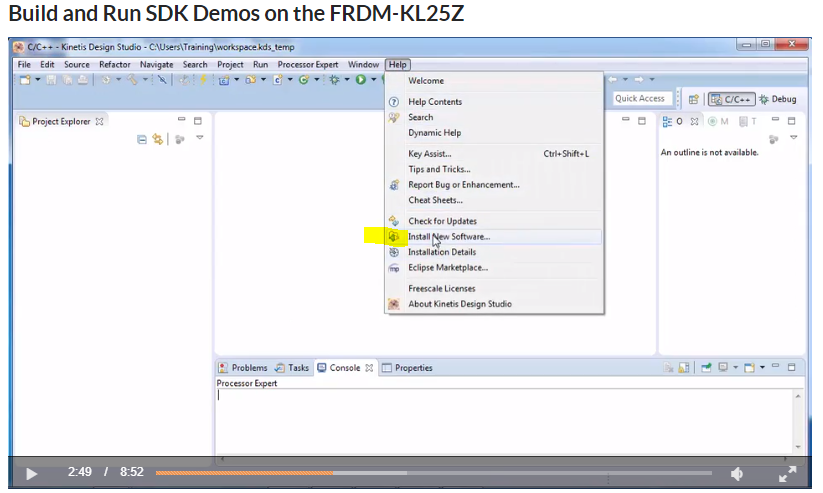The image size is (823, 493).
Task: Open Outline panel View Menu triangle
Action: pyautogui.click(x=794, y=138)
